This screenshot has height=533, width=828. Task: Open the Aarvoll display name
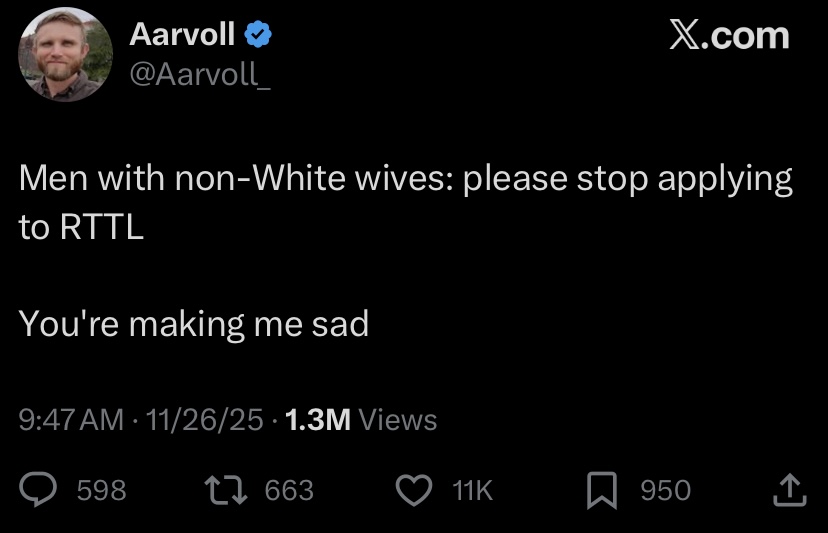tap(183, 35)
